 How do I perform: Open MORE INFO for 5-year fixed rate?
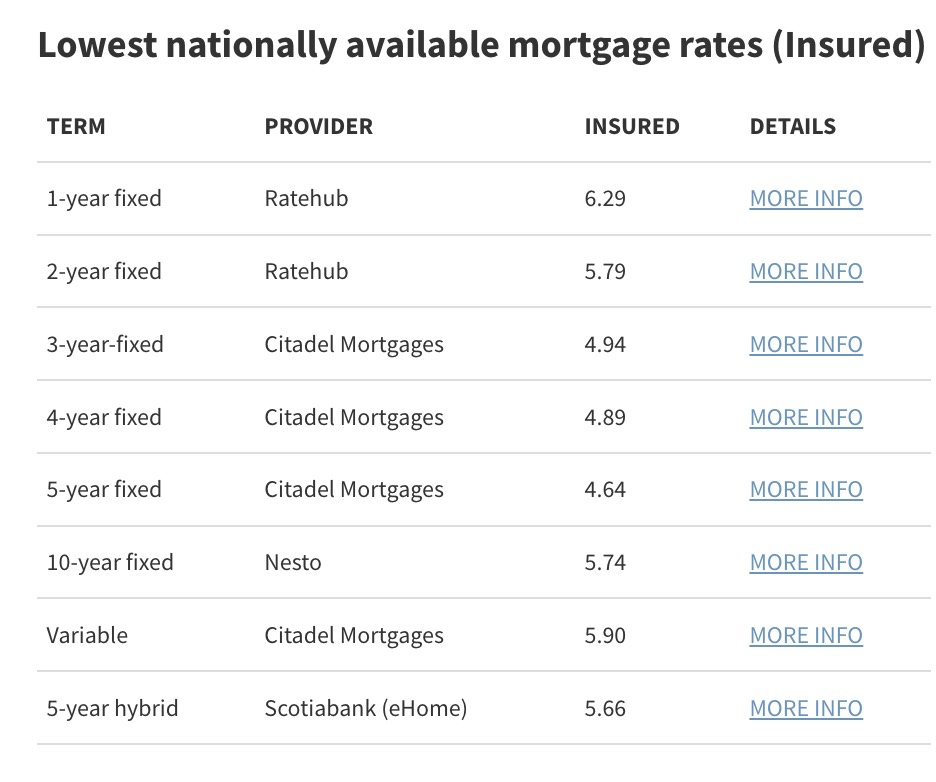(805, 490)
